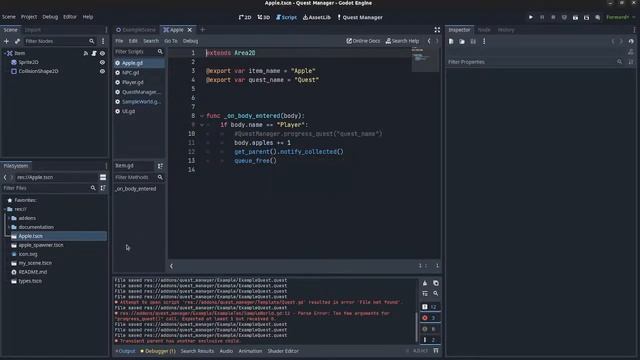
Task: Open the Scene menu in the top bar
Action: (9, 17)
